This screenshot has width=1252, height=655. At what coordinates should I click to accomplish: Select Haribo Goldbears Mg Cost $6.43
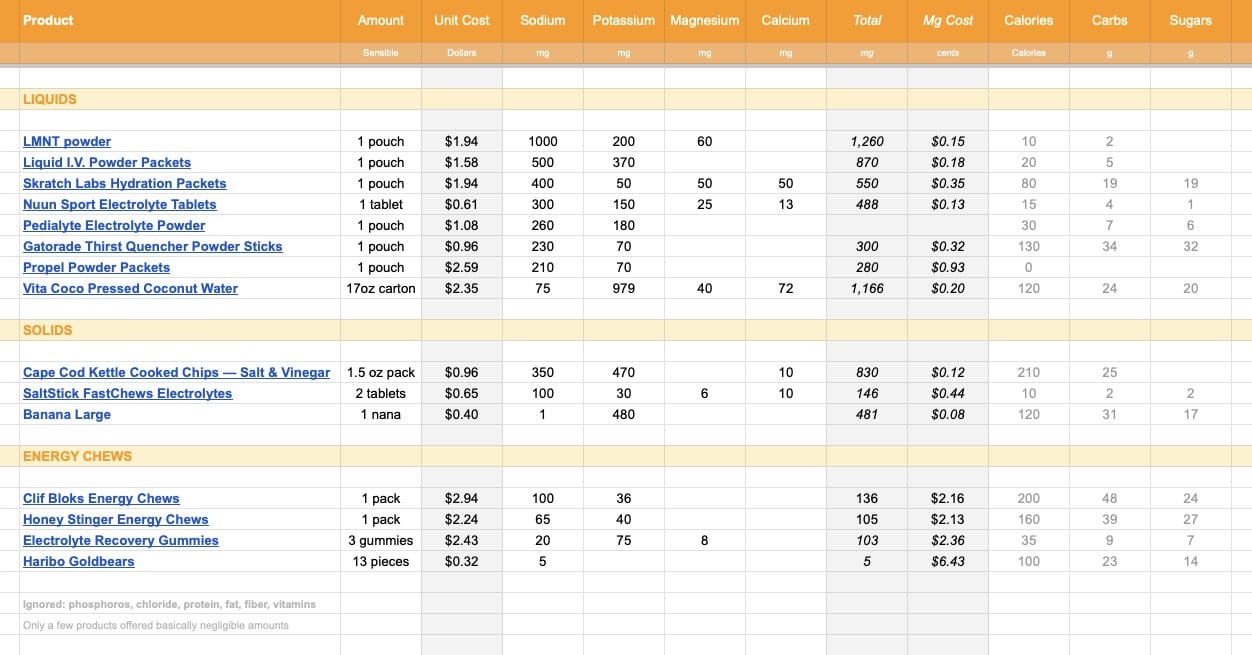click(948, 561)
